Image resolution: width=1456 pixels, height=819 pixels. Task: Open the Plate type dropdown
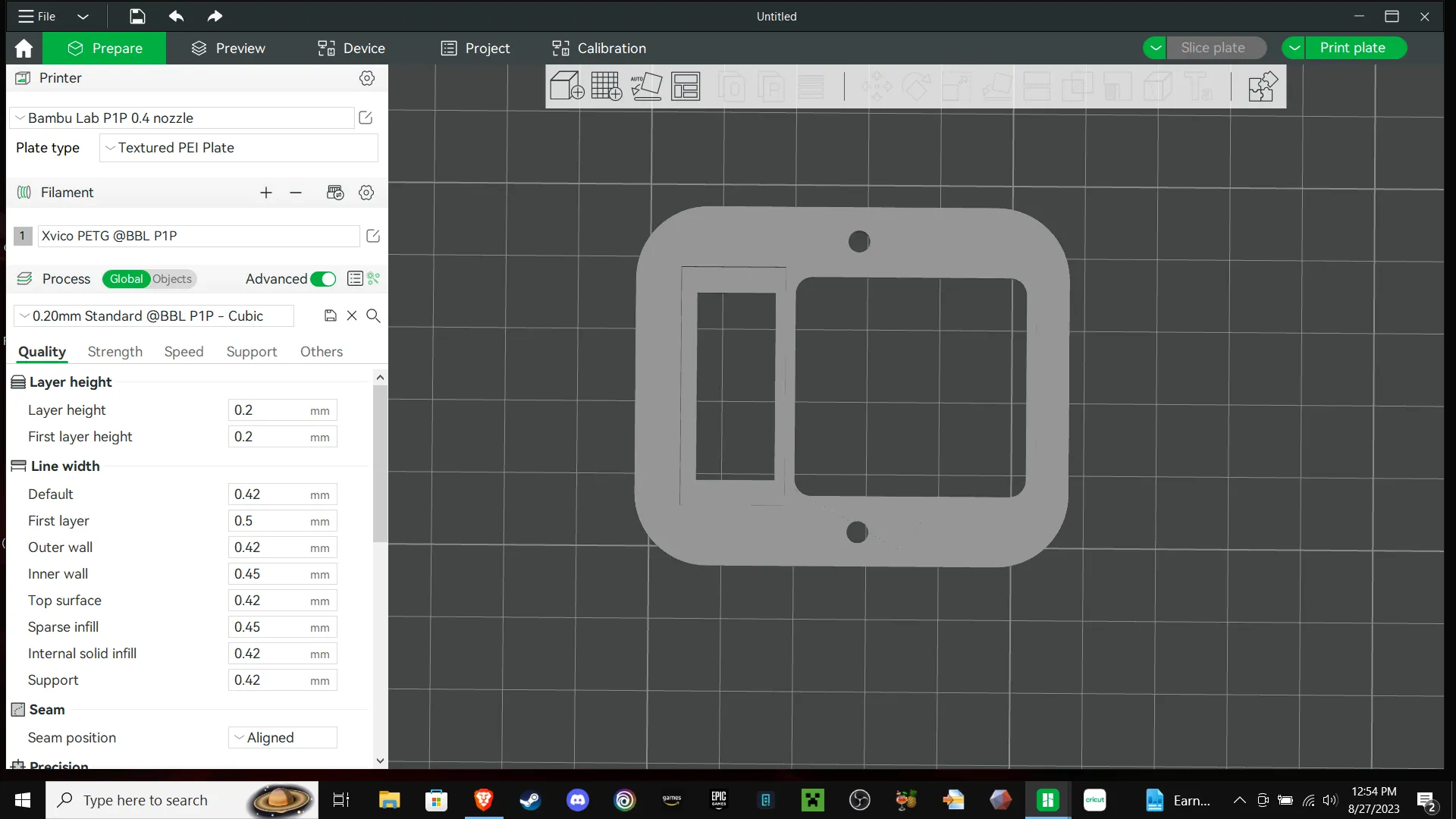[x=238, y=147]
